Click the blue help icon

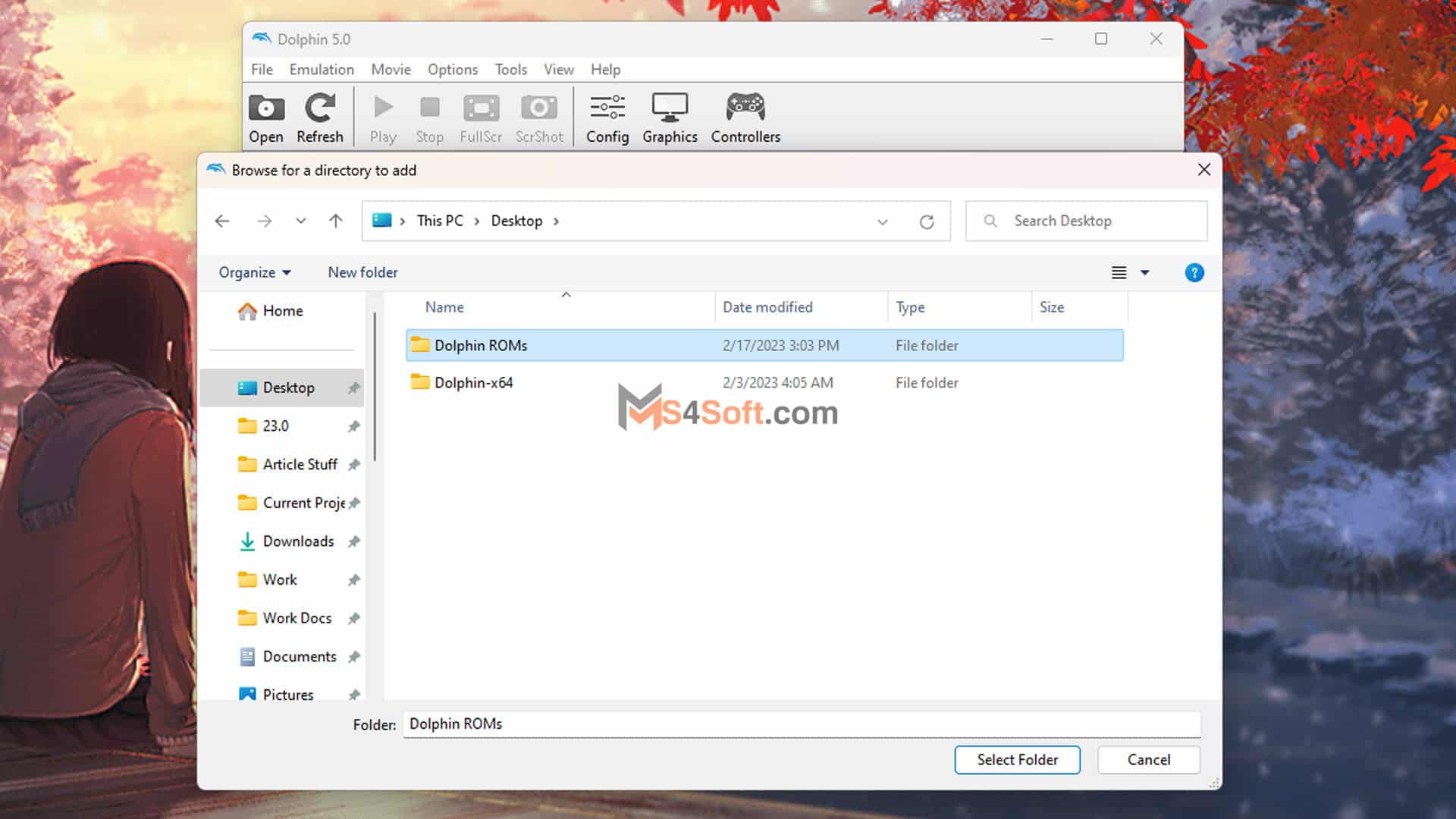1194,272
